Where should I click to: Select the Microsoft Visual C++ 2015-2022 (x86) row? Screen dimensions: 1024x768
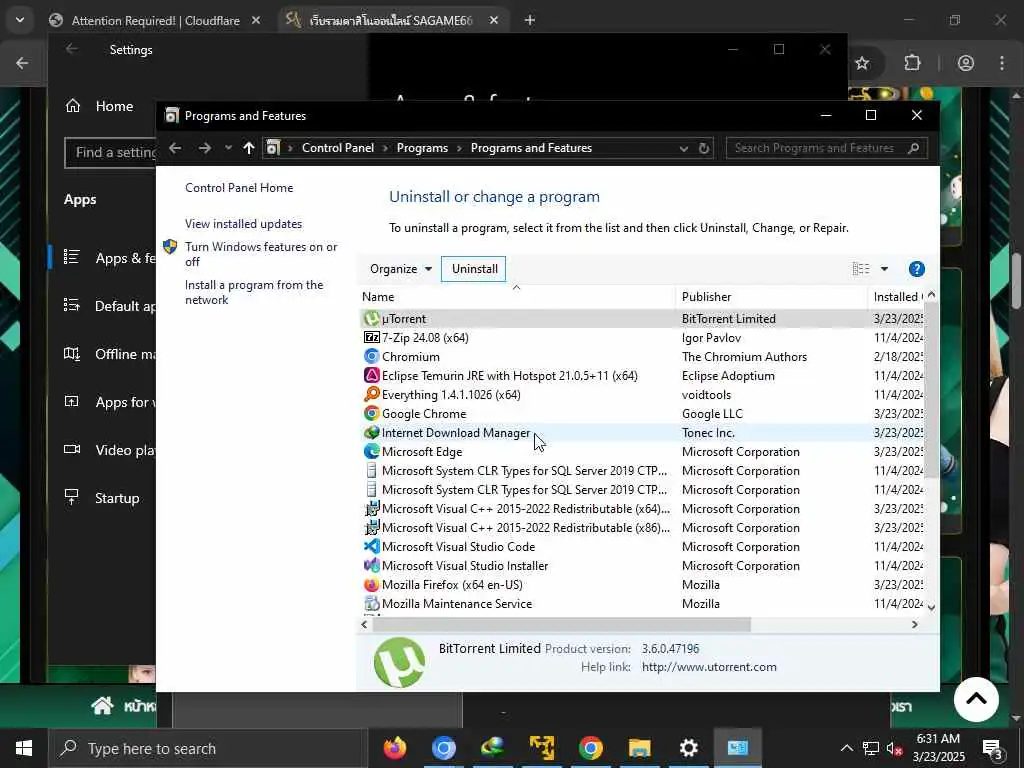coord(643,528)
